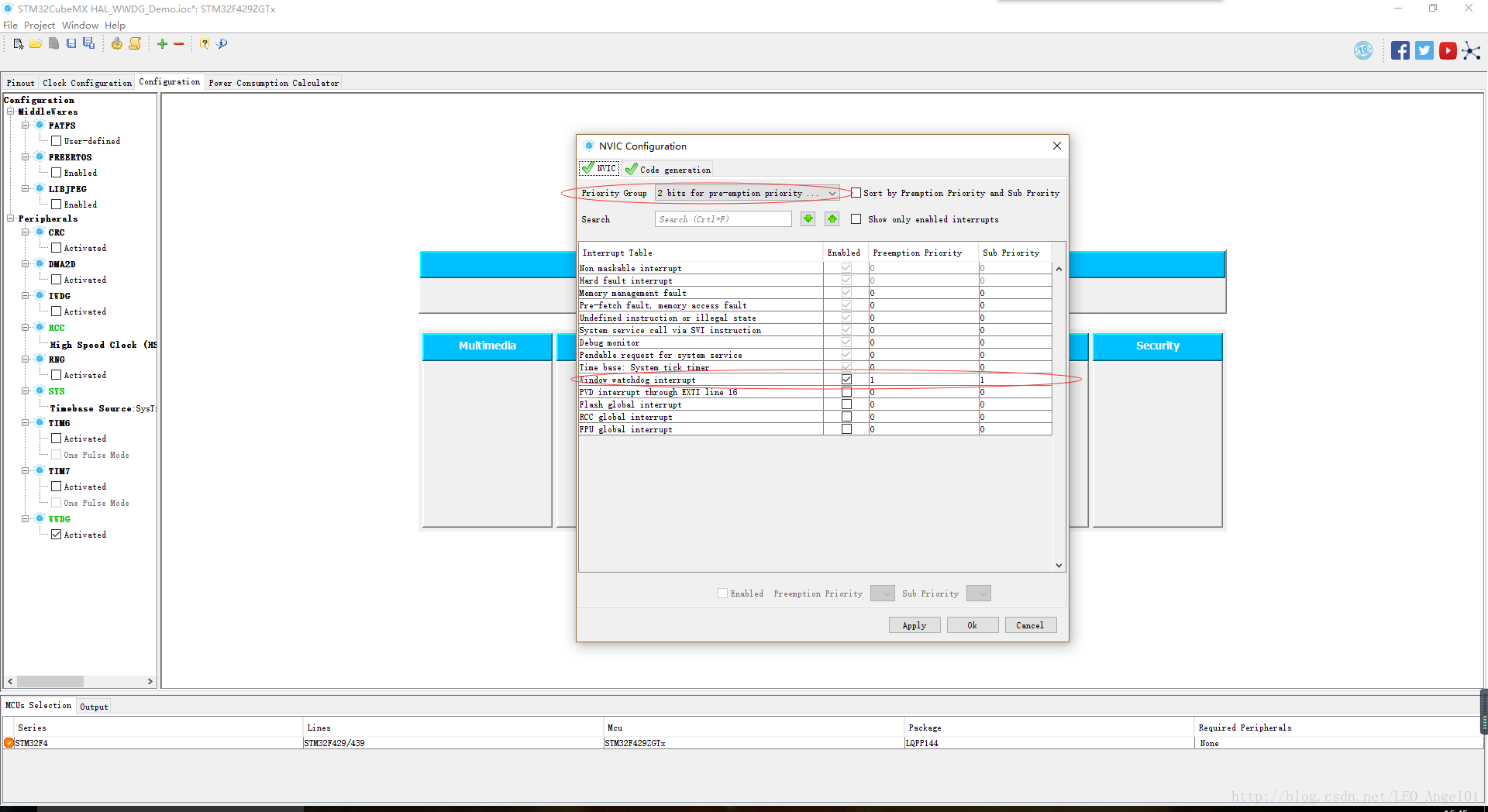Cancel the NVIC Configuration dialog
This screenshot has height=812, width=1488.
(x=1031, y=625)
